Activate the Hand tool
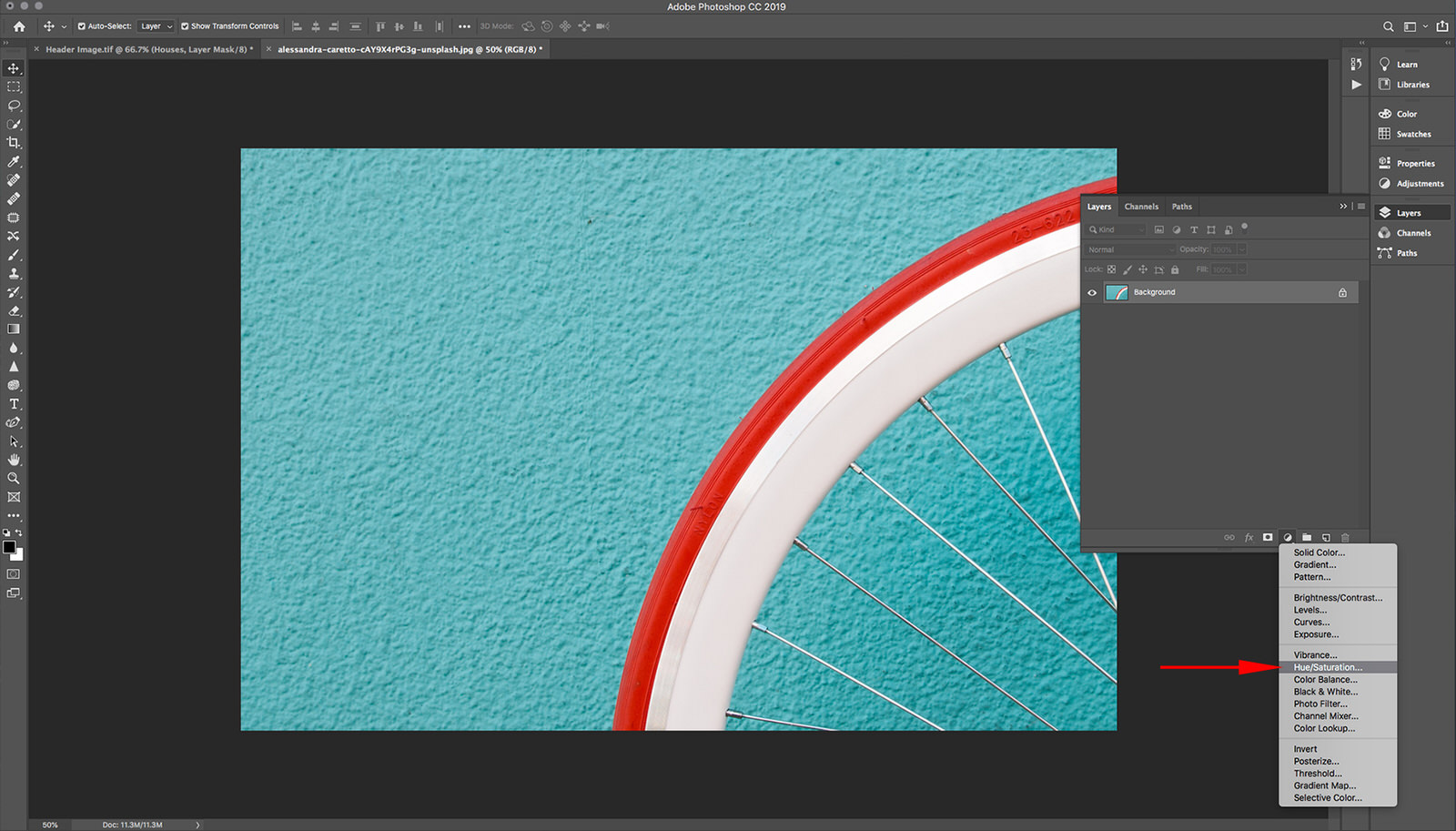Viewport: 1456px width, 831px height. (14, 460)
